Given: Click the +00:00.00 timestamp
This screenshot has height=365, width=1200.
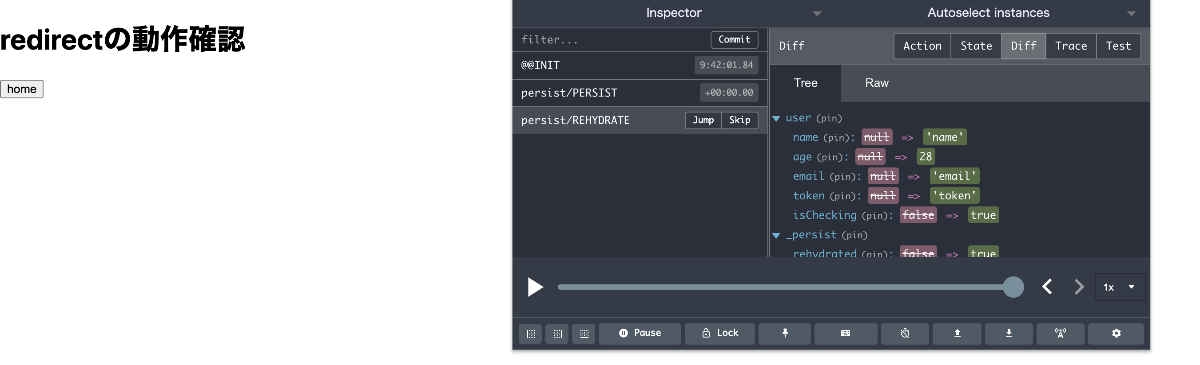Looking at the screenshot, I should pos(730,93).
